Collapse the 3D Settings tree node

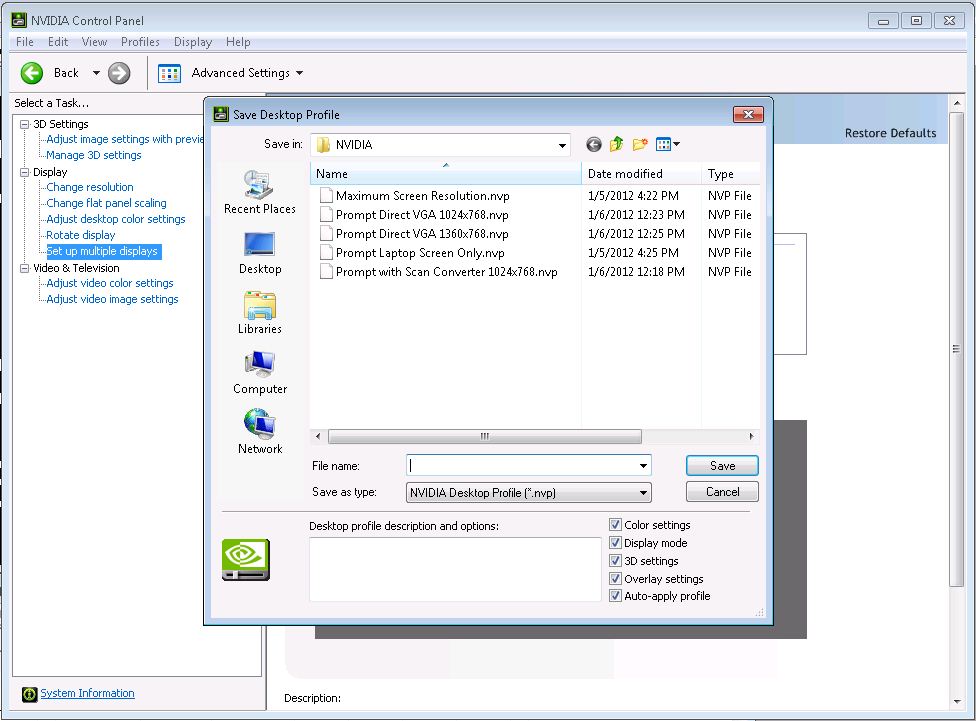tap(25, 124)
